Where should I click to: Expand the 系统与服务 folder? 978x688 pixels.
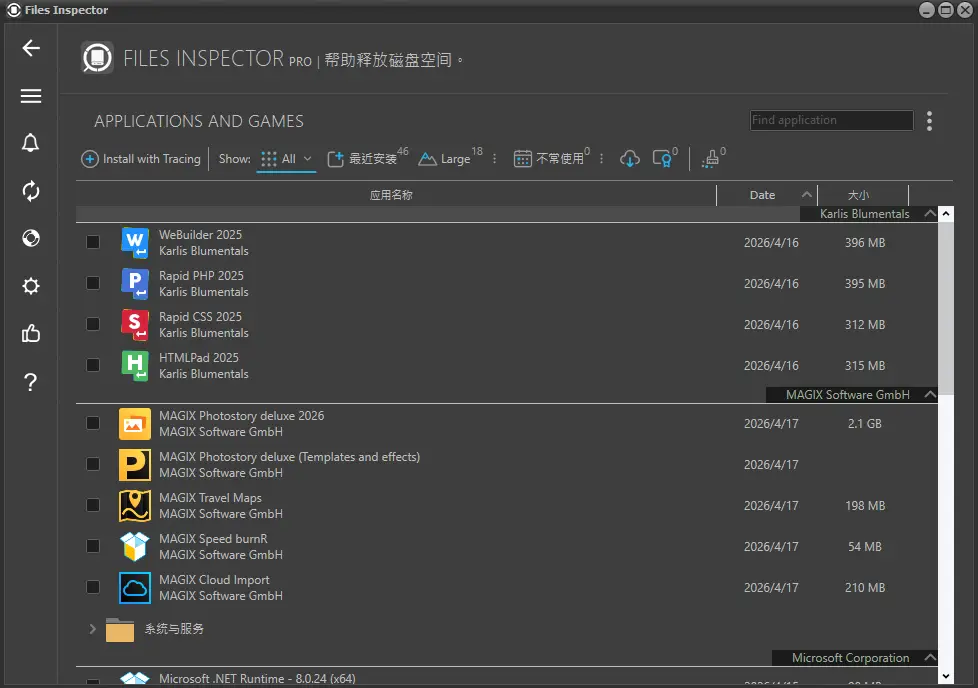tap(93, 629)
